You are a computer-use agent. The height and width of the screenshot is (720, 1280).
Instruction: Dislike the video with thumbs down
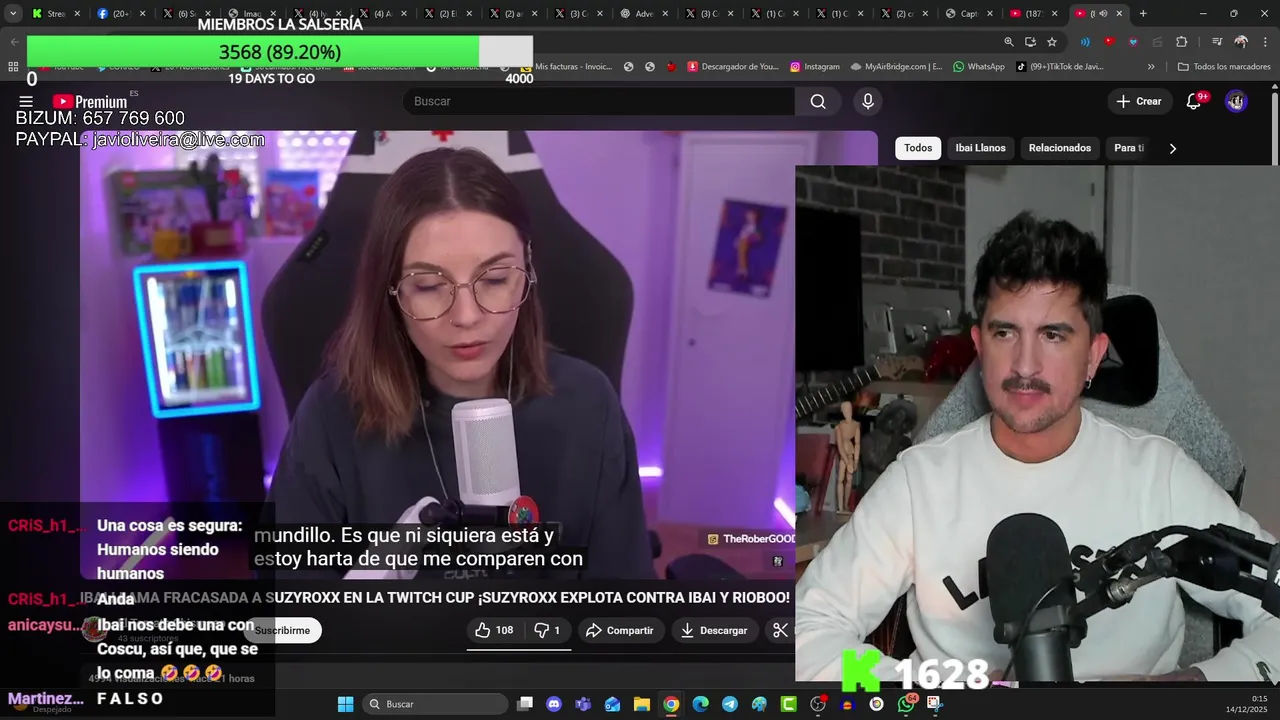(546, 630)
